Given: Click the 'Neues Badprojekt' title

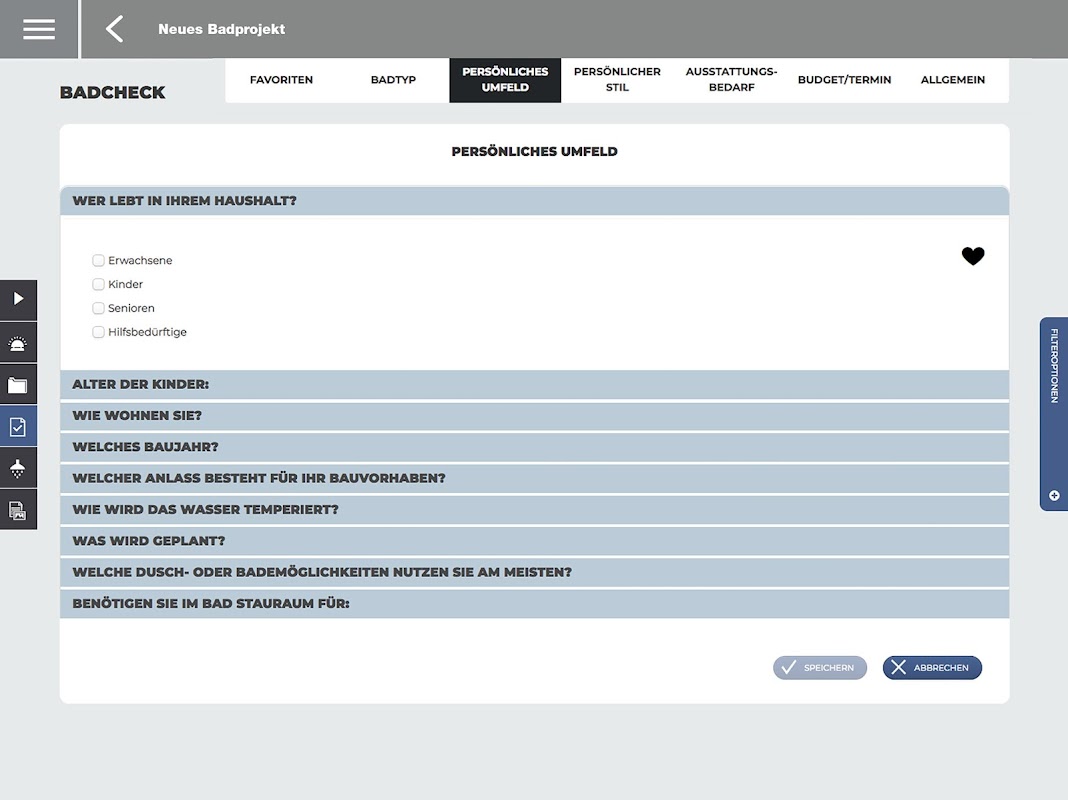Looking at the screenshot, I should click(x=221, y=29).
